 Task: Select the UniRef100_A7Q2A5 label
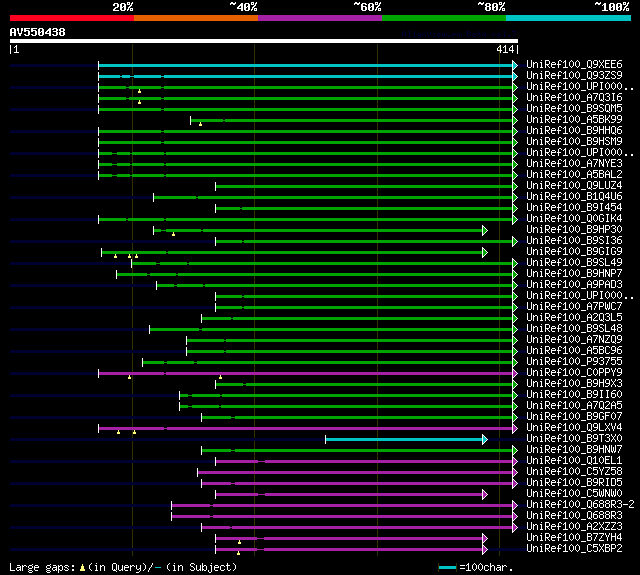coord(574,406)
